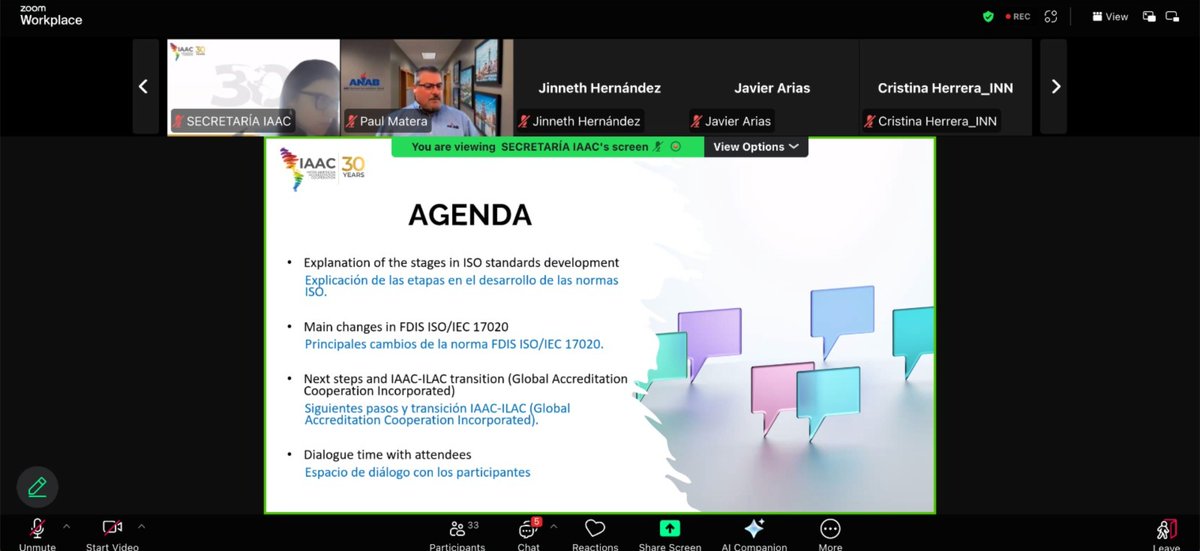
Task: Start Video from the meeting toolbar
Action: pos(112,532)
